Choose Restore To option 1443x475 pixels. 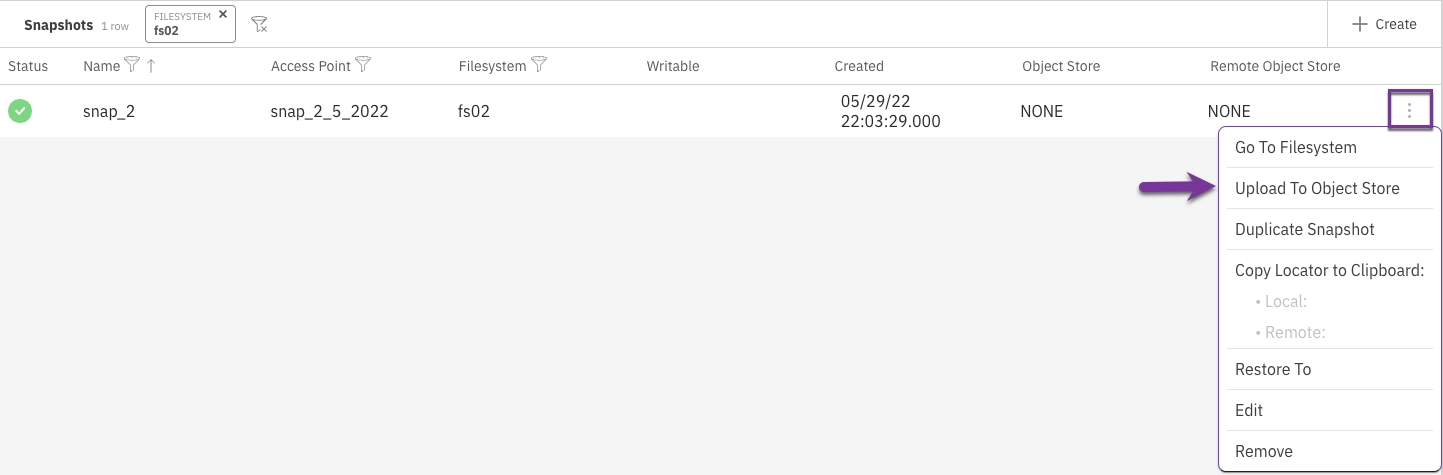coord(1272,370)
